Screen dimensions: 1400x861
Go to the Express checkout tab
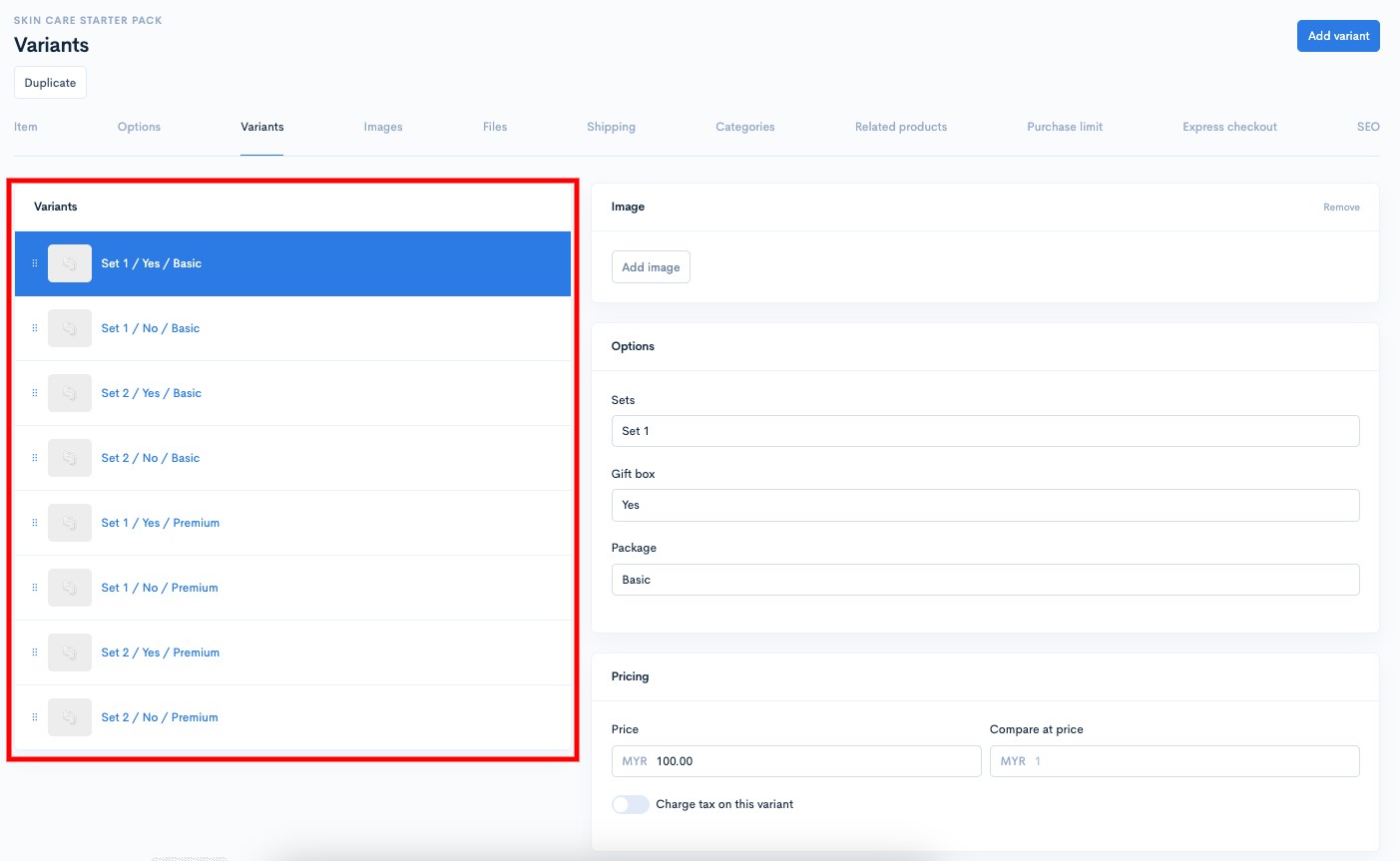(1229, 127)
